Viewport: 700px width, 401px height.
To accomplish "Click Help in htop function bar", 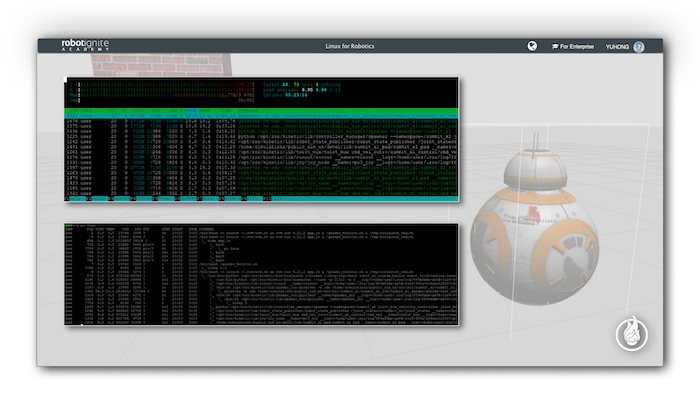I will pyautogui.click(x=77, y=199).
